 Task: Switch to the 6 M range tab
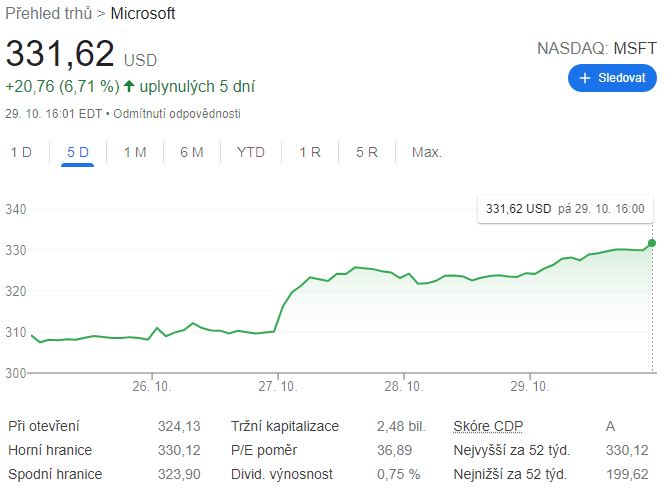(x=192, y=152)
